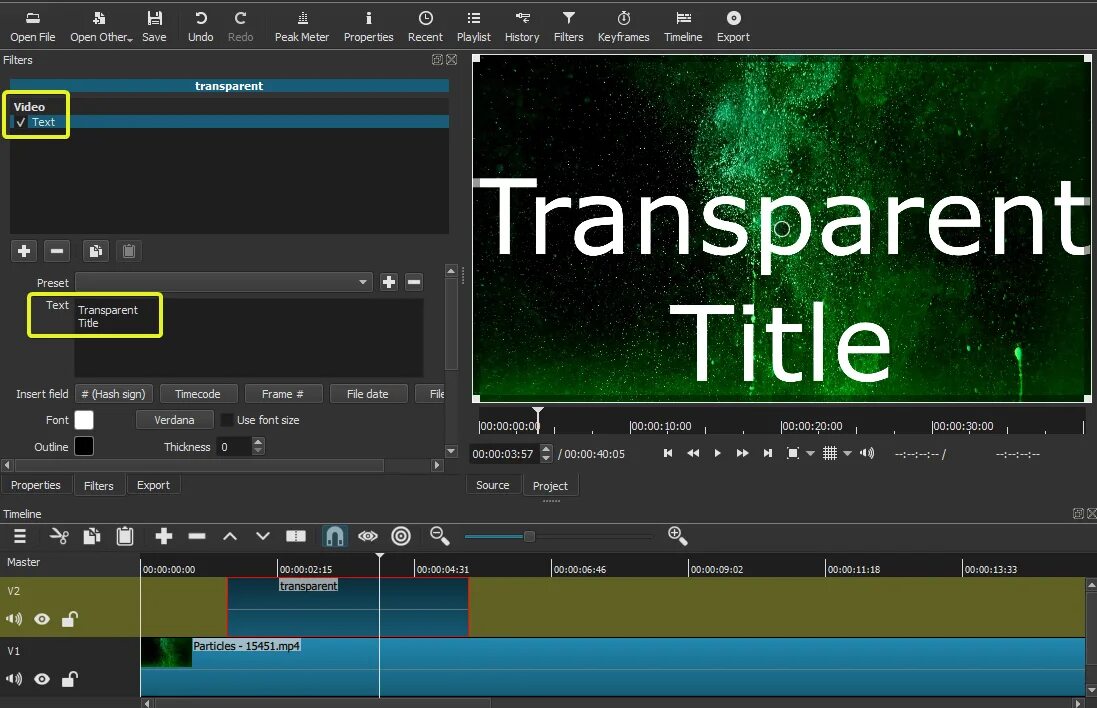
Task: Switch to the Source tab
Action: pyautogui.click(x=493, y=485)
